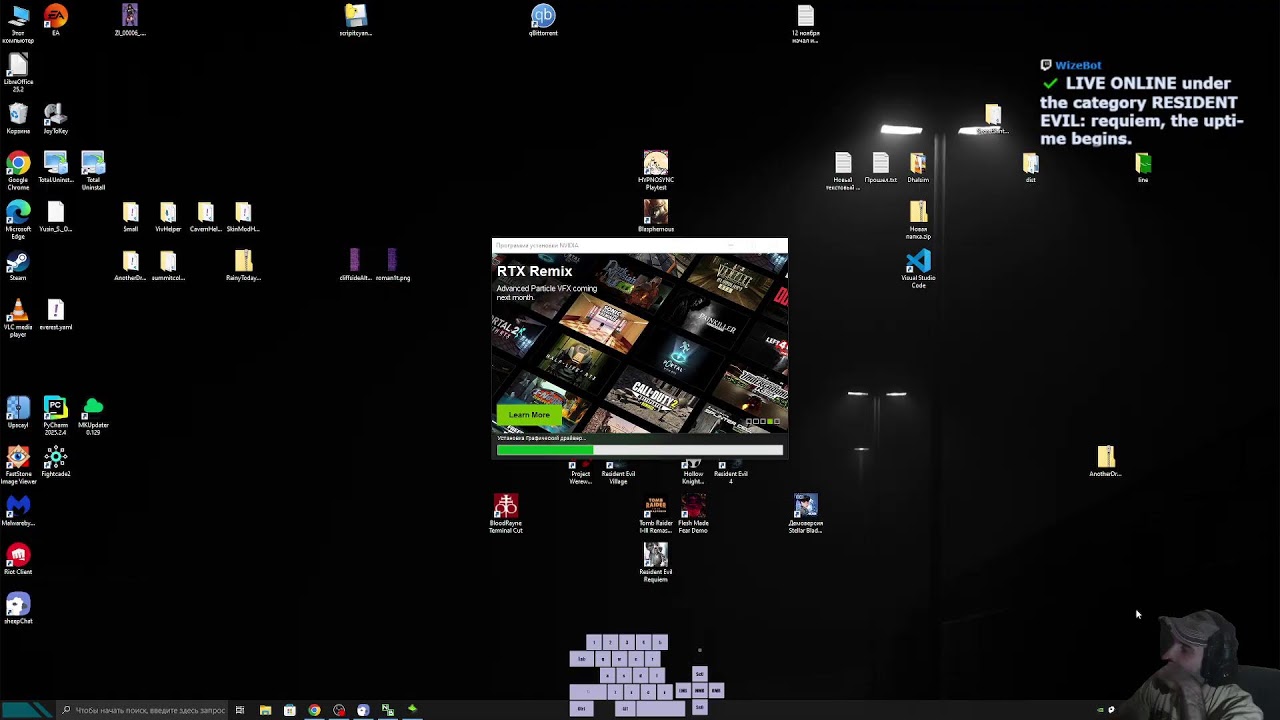Open the Upscayl desktop shortcut

pos(18,412)
